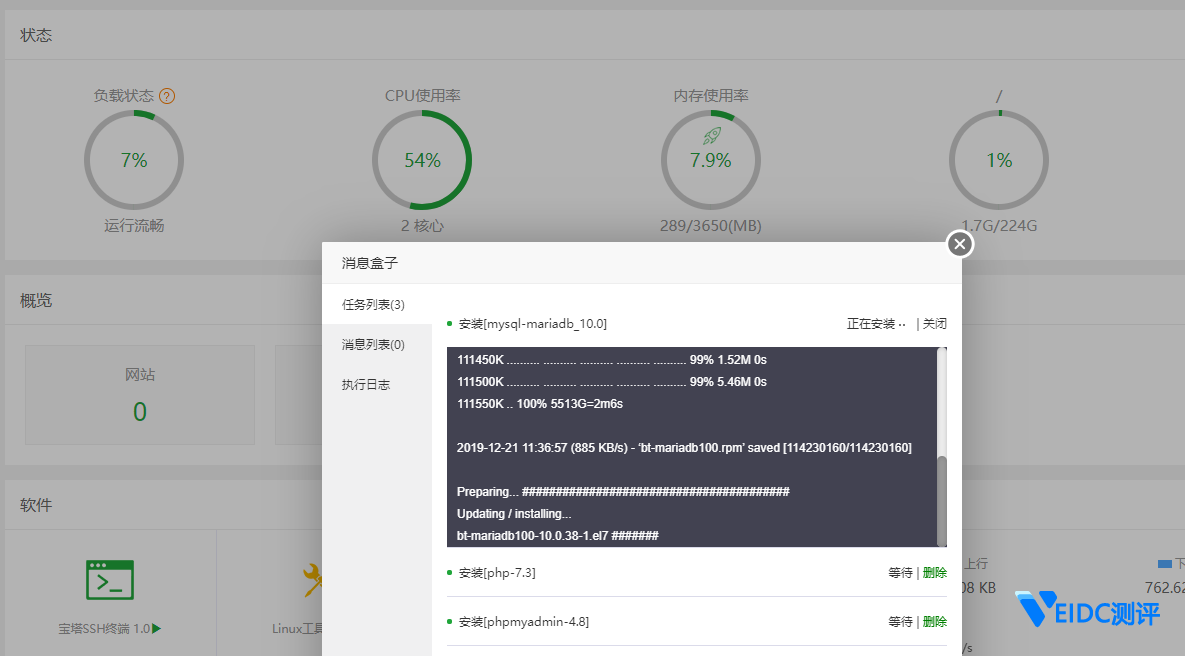The width and height of the screenshot is (1185, 656).
Task: Select the 执行日志 tab
Action: 366,384
